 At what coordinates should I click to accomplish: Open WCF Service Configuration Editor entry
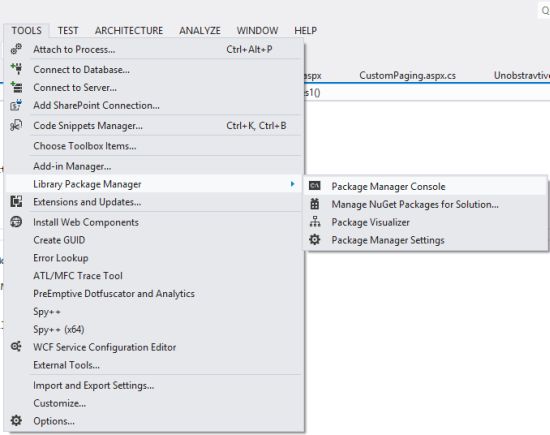pos(154,347)
